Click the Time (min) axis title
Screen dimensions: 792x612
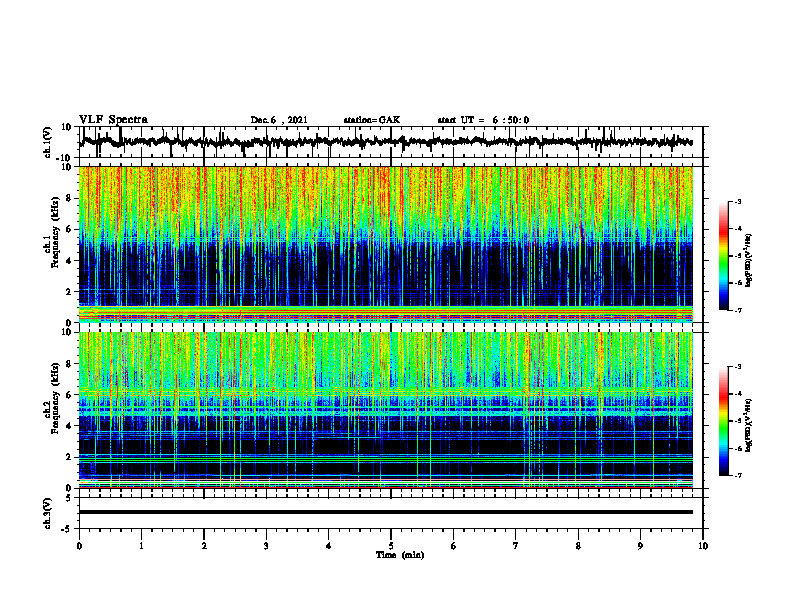400,555
